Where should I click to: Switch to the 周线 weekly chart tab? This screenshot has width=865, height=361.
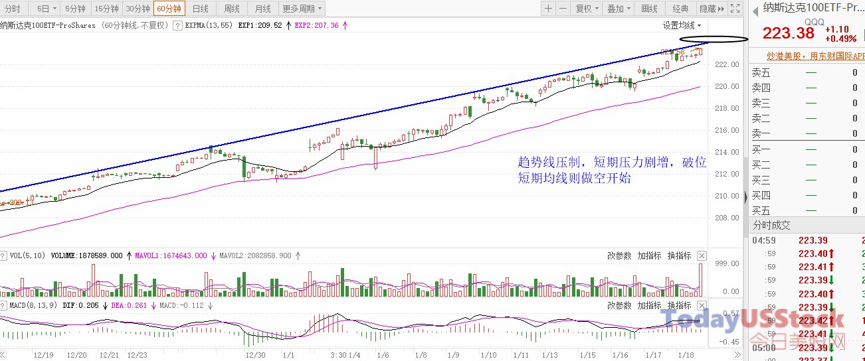[x=231, y=8]
